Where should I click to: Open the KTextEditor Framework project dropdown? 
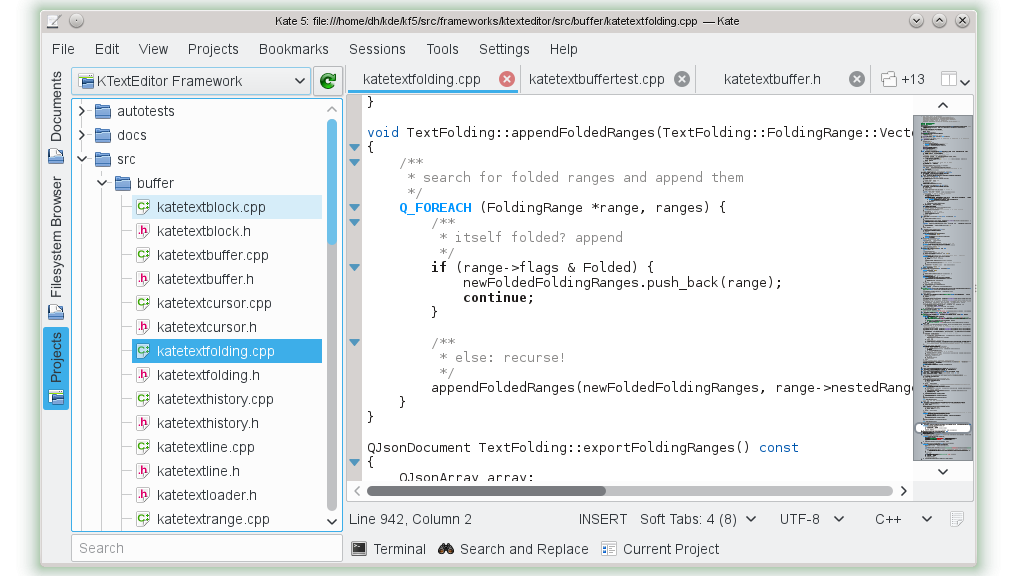point(191,81)
